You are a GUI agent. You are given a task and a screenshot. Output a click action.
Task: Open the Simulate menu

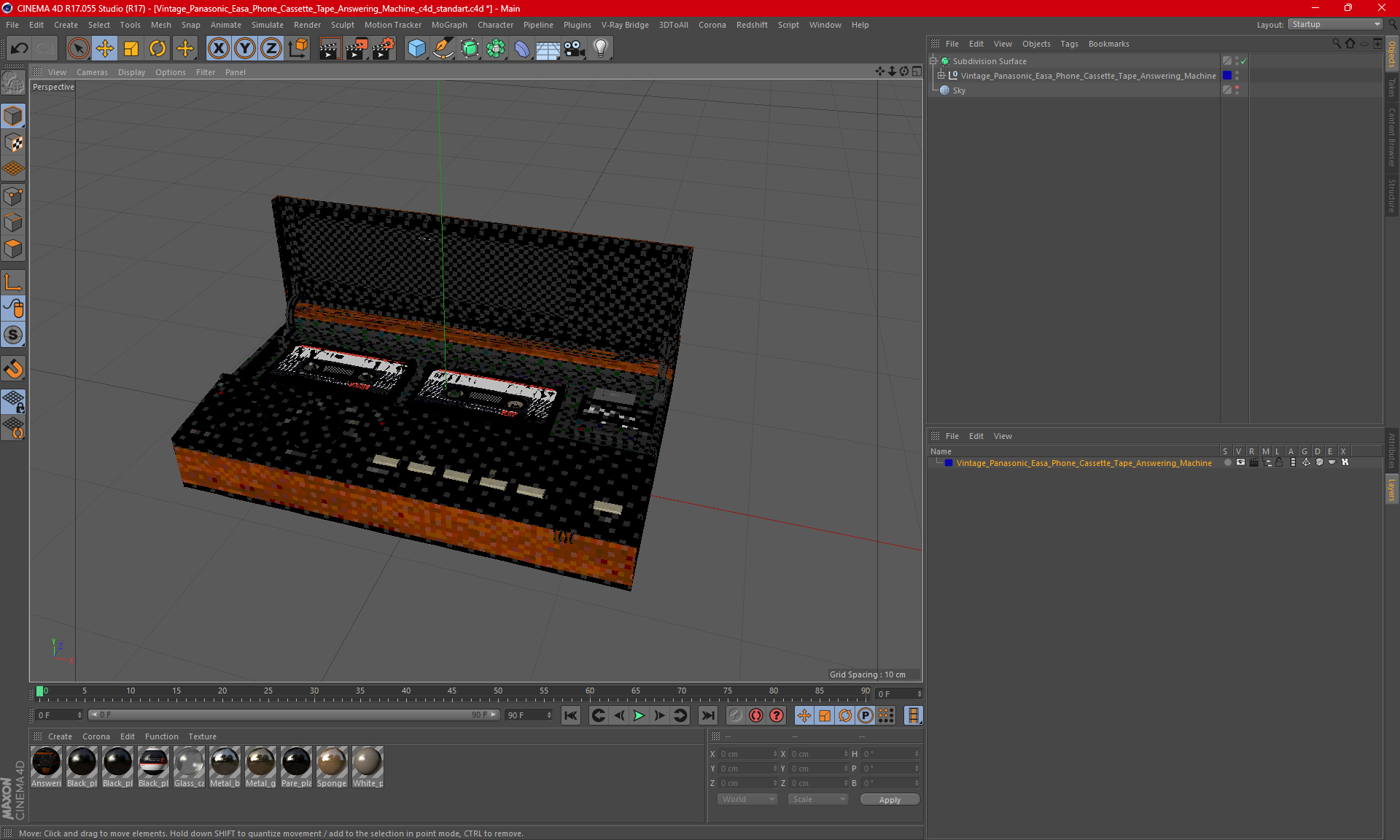pyautogui.click(x=268, y=25)
